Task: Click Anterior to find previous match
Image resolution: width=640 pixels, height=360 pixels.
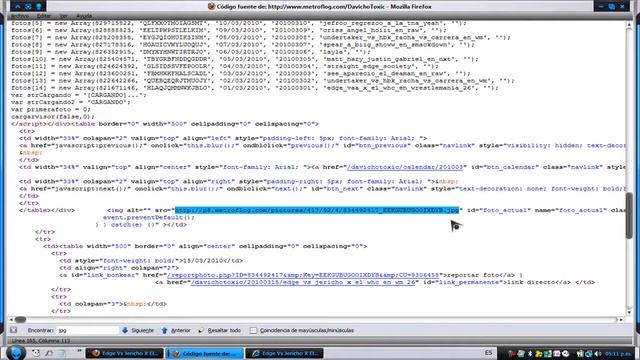Action: [x=176, y=330]
